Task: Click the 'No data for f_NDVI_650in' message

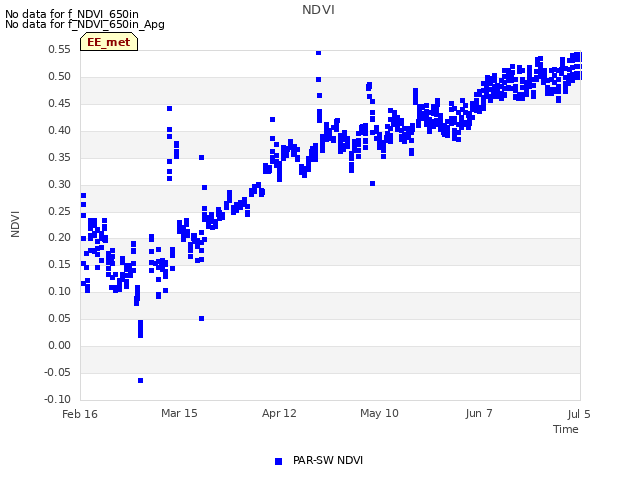Action: click(x=72, y=14)
